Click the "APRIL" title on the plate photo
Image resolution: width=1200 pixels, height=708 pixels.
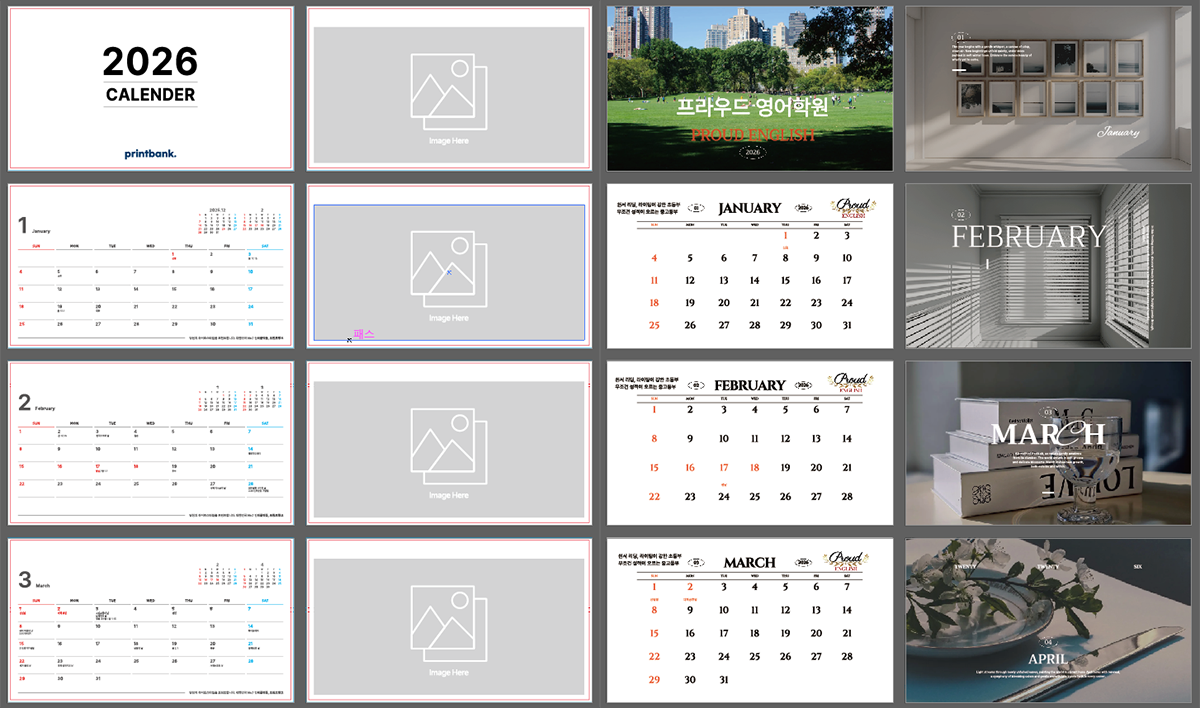[x=1048, y=659]
